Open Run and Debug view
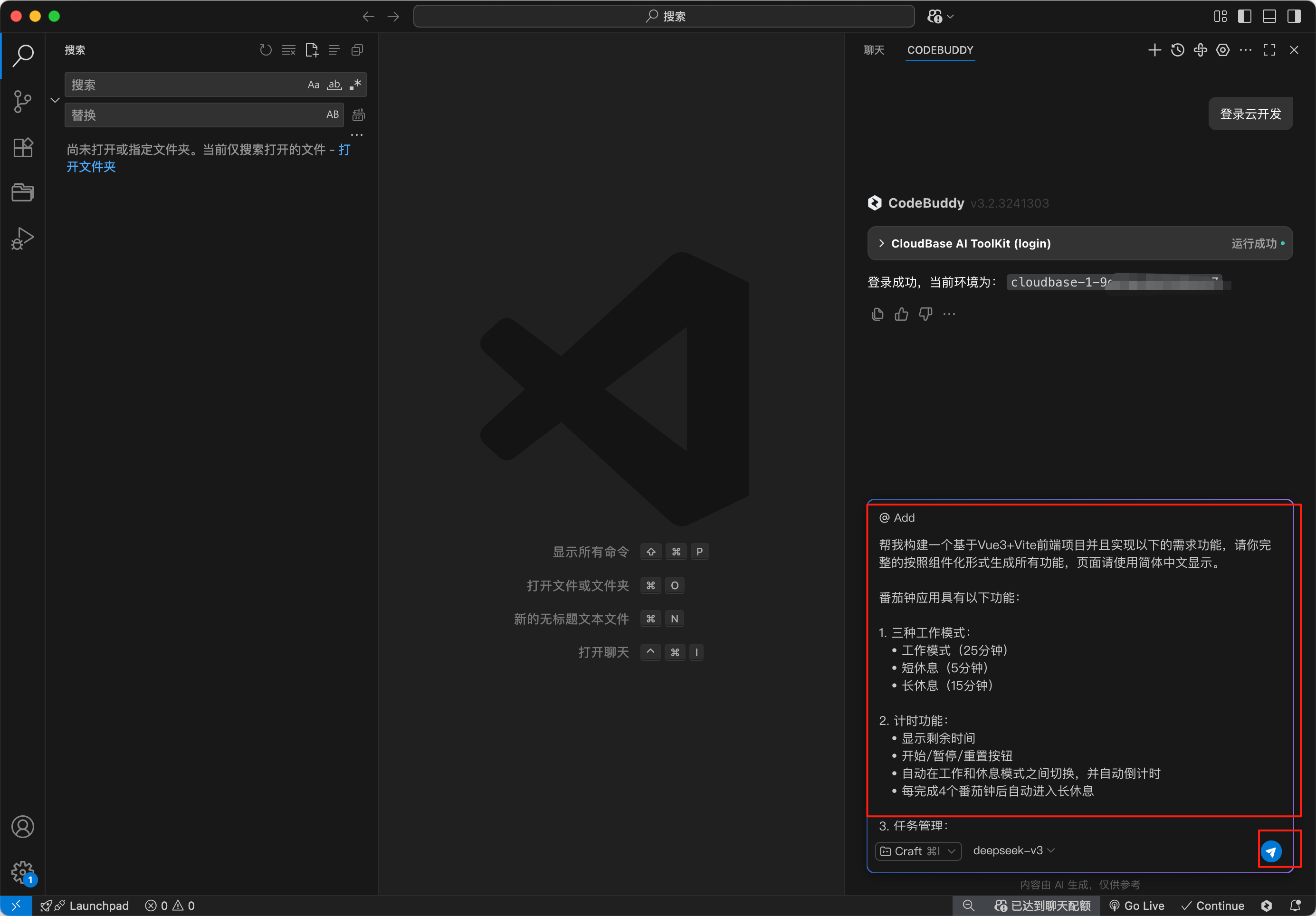 [x=23, y=238]
